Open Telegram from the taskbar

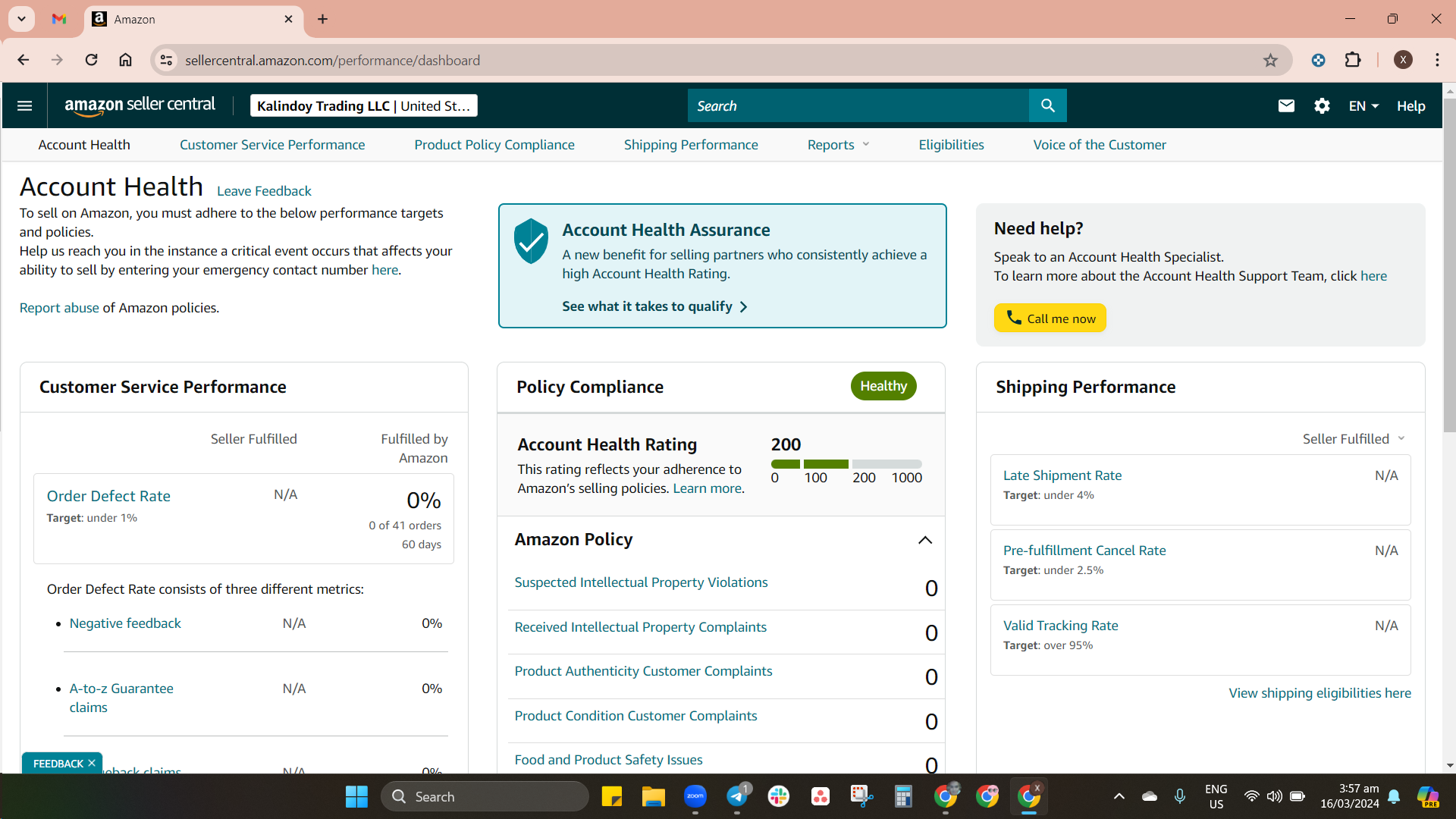pos(737,796)
